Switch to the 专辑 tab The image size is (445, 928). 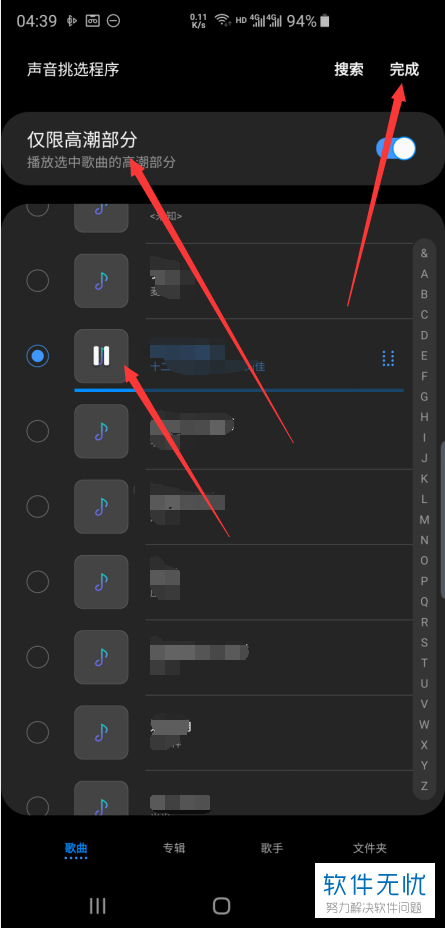174,848
